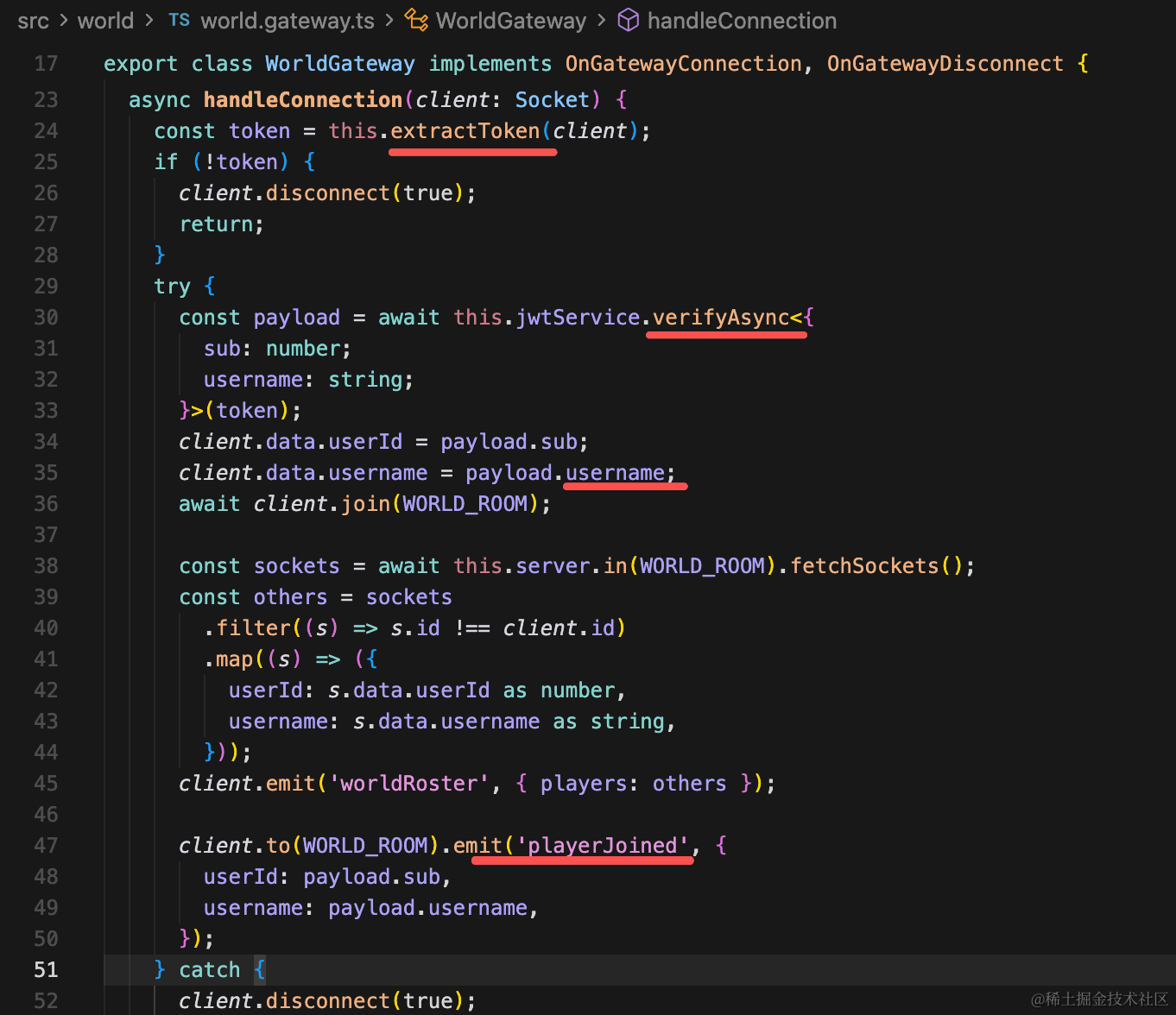Screen dimensions: 1176x1015
Task: Click '.map' on line 41
Action: tap(228, 659)
